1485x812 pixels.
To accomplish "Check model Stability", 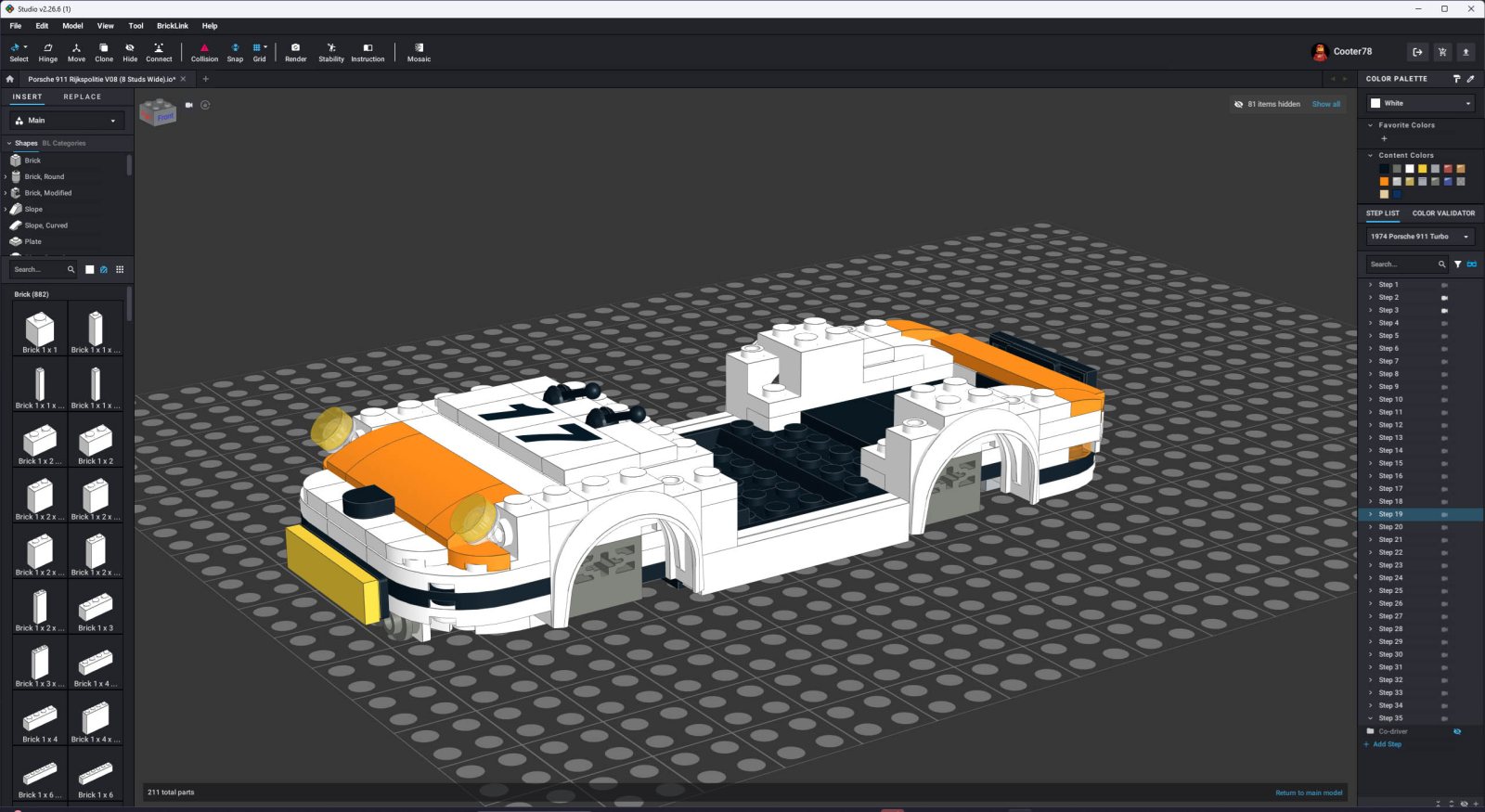I will [x=331, y=52].
